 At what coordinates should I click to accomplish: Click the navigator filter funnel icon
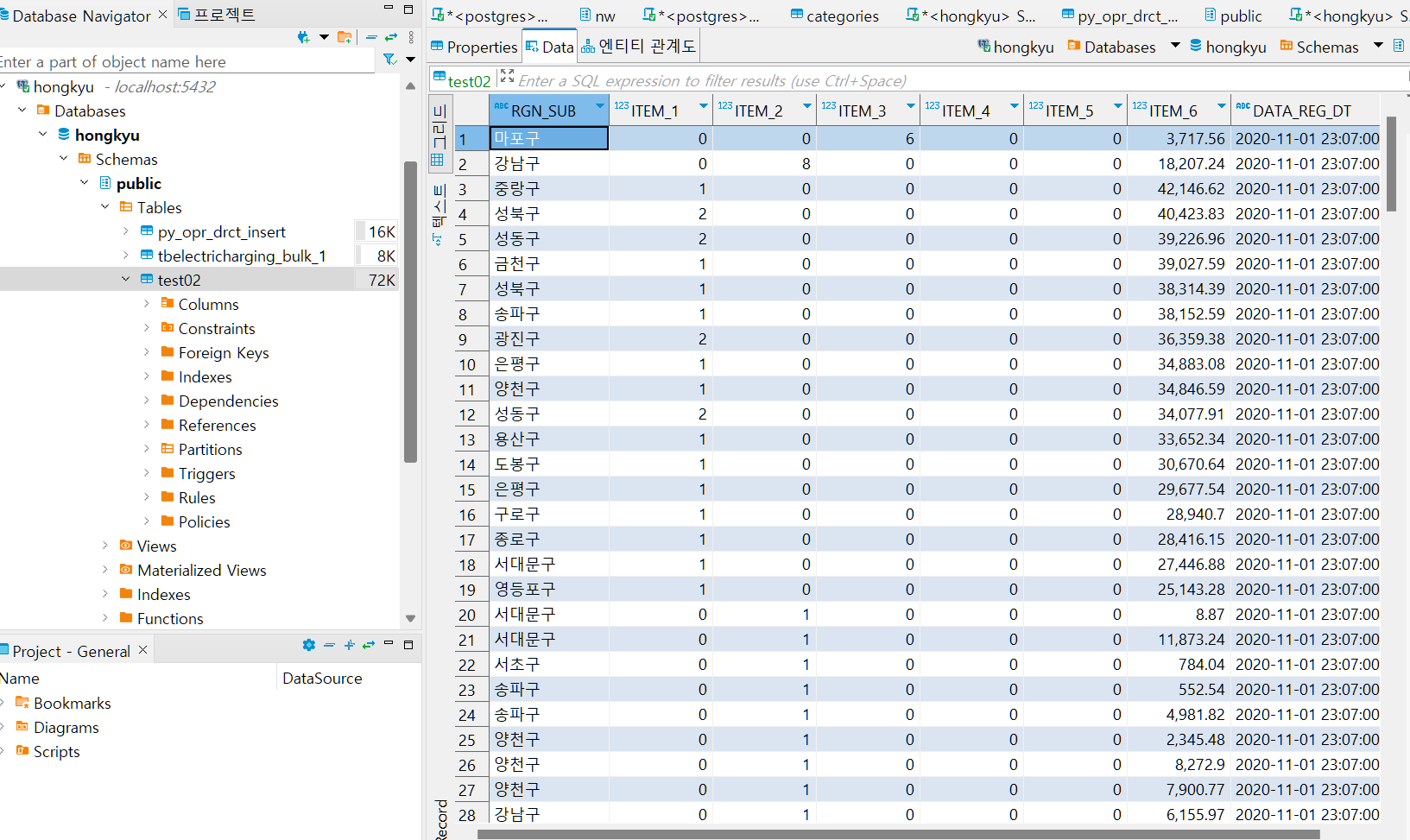[390, 60]
